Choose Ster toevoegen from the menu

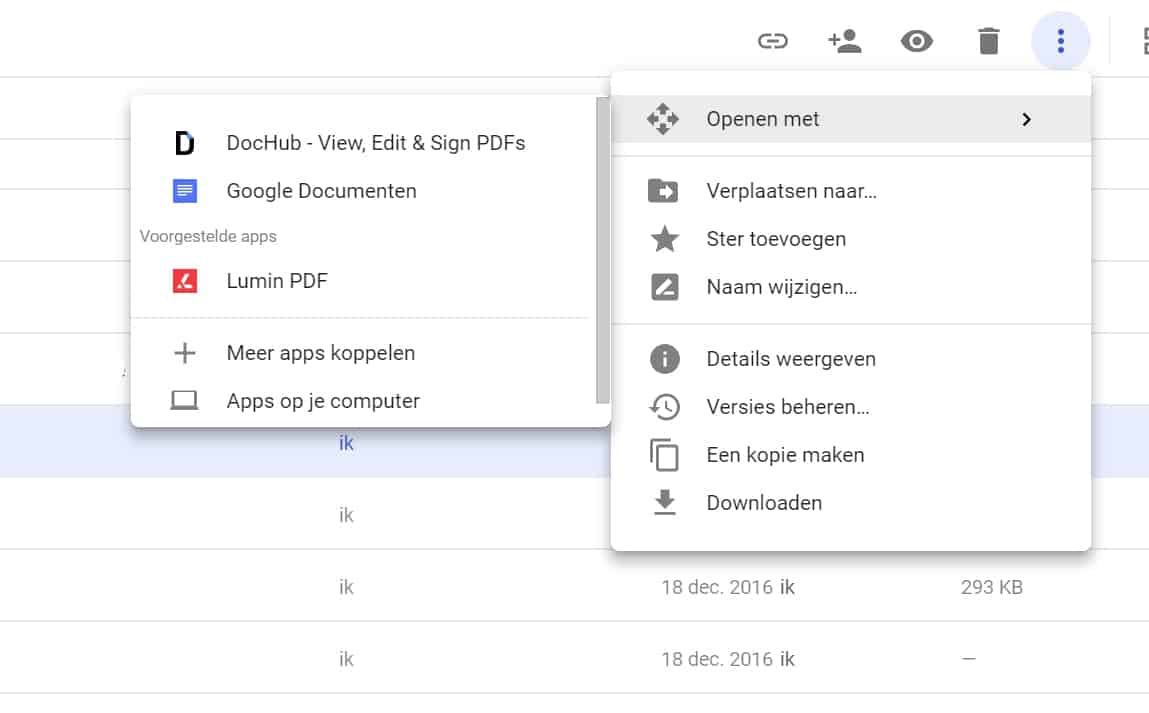(x=776, y=239)
